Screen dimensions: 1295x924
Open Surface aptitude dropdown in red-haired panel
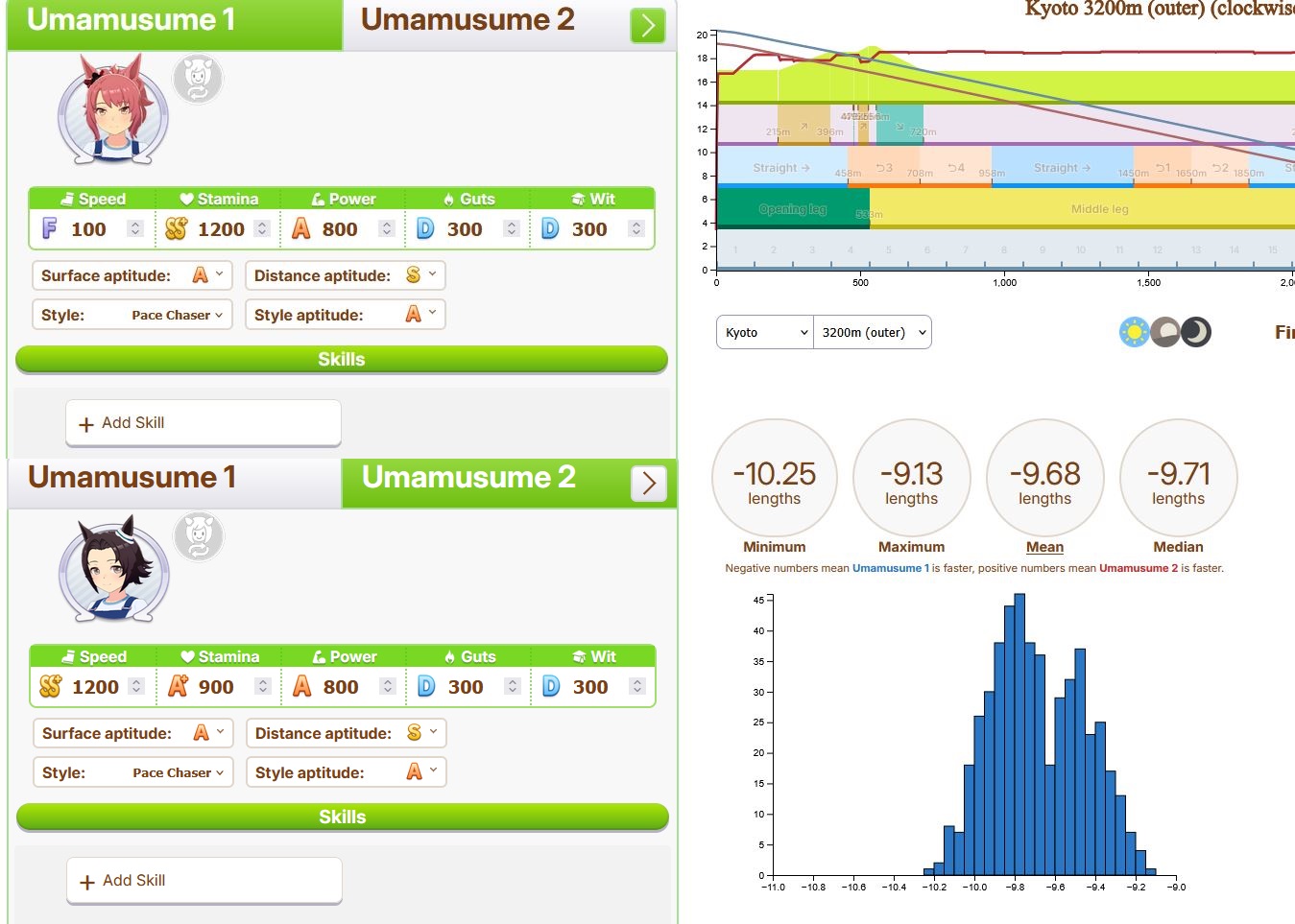(x=132, y=275)
